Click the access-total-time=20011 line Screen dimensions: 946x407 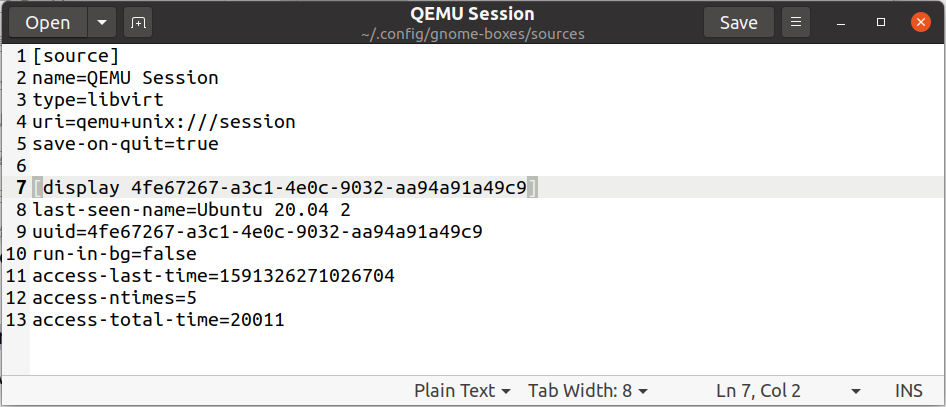158,320
